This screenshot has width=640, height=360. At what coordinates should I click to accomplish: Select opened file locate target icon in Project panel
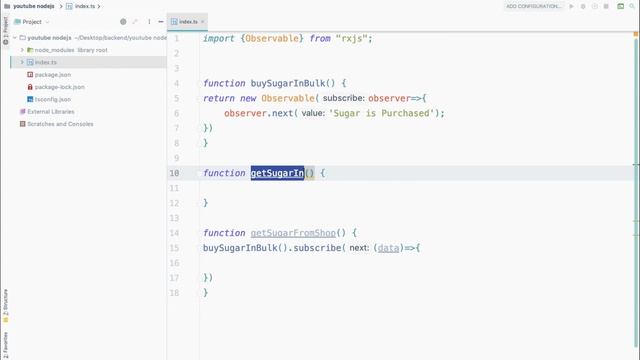[x=123, y=22]
